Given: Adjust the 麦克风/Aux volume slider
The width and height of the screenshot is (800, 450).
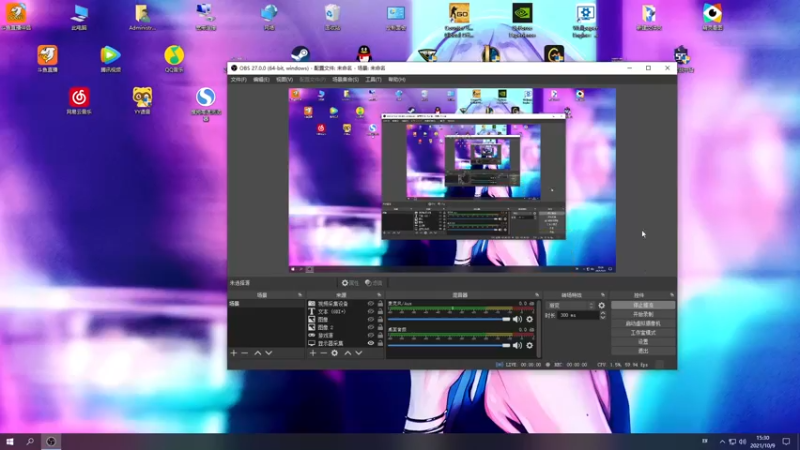Looking at the screenshot, I should [x=449, y=319].
